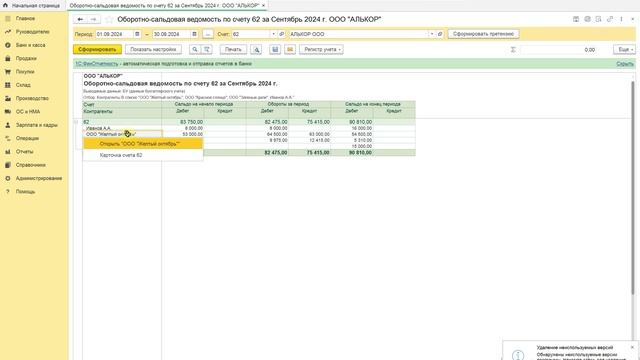Click the vertical dots more-actions icon
640x360 pixels.
[x=621, y=19]
